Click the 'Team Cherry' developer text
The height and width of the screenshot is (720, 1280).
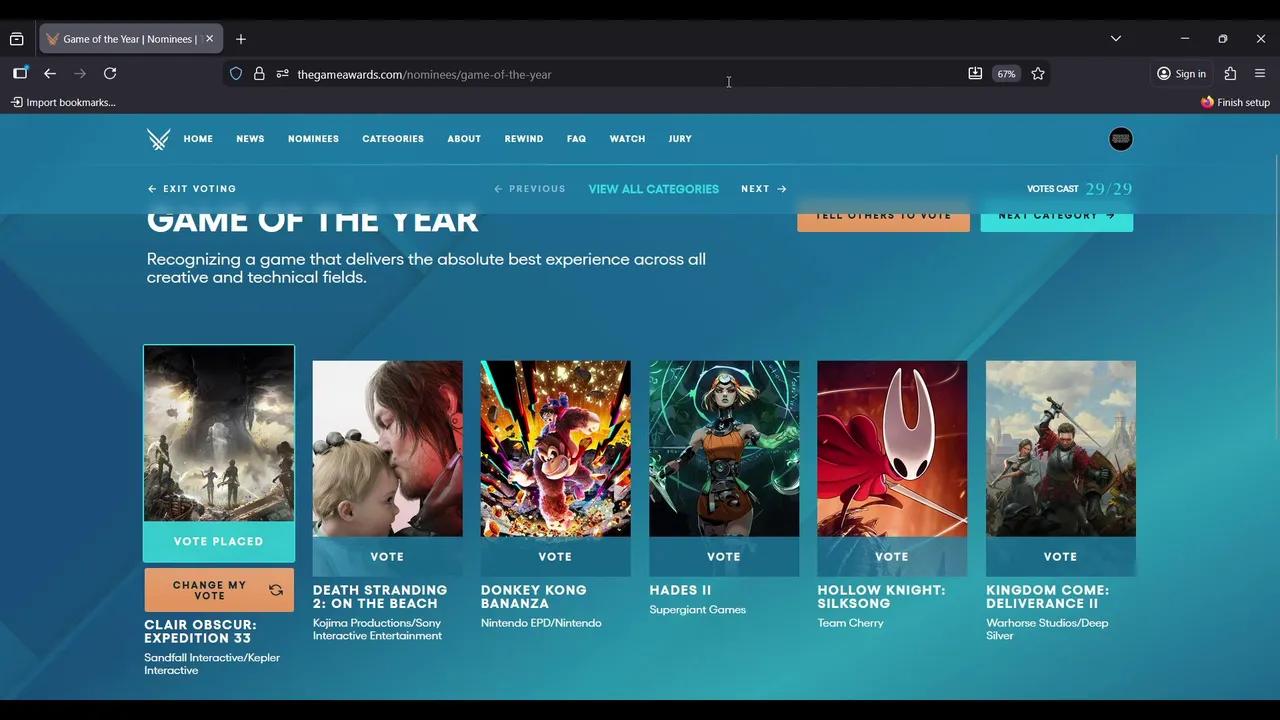[850, 623]
